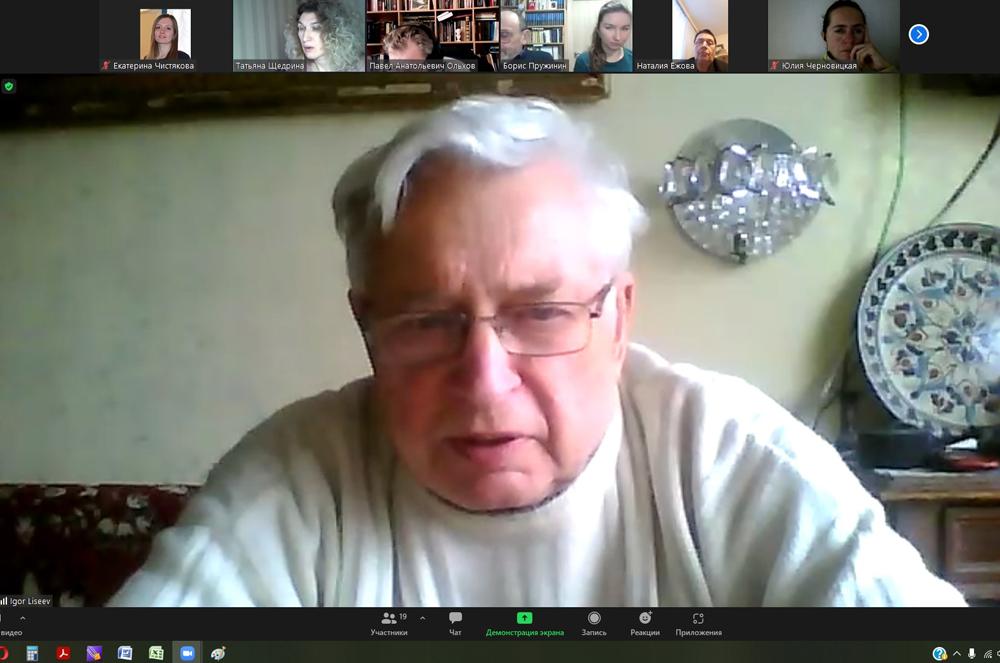Open the Чат (Chat) panel
Screen dimensions: 1000x663
coord(455,623)
